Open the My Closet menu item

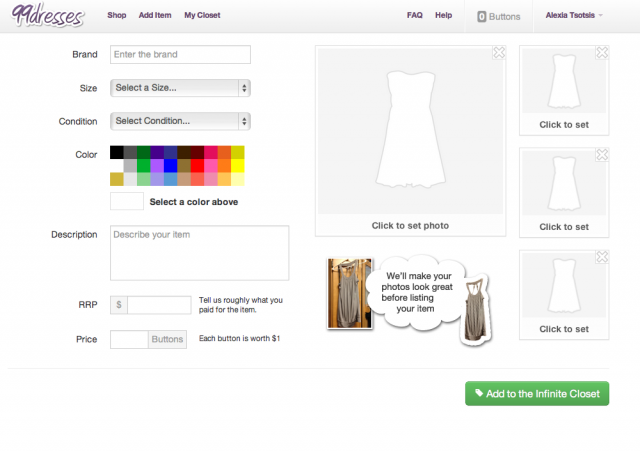pyautogui.click(x=202, y=15)
